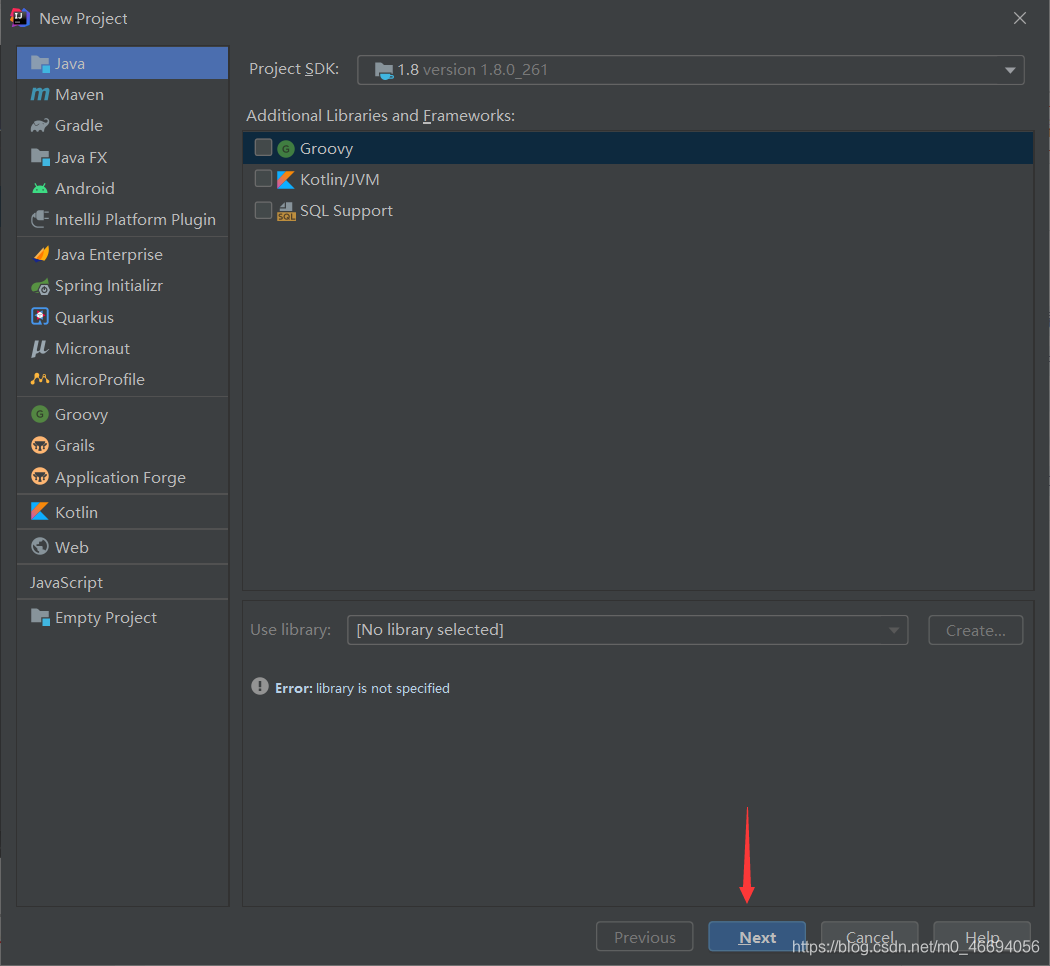Click the Groovy icon in left sidebar
The width and height of the screenshot is (1050, 966).
[x=40, y=414]
